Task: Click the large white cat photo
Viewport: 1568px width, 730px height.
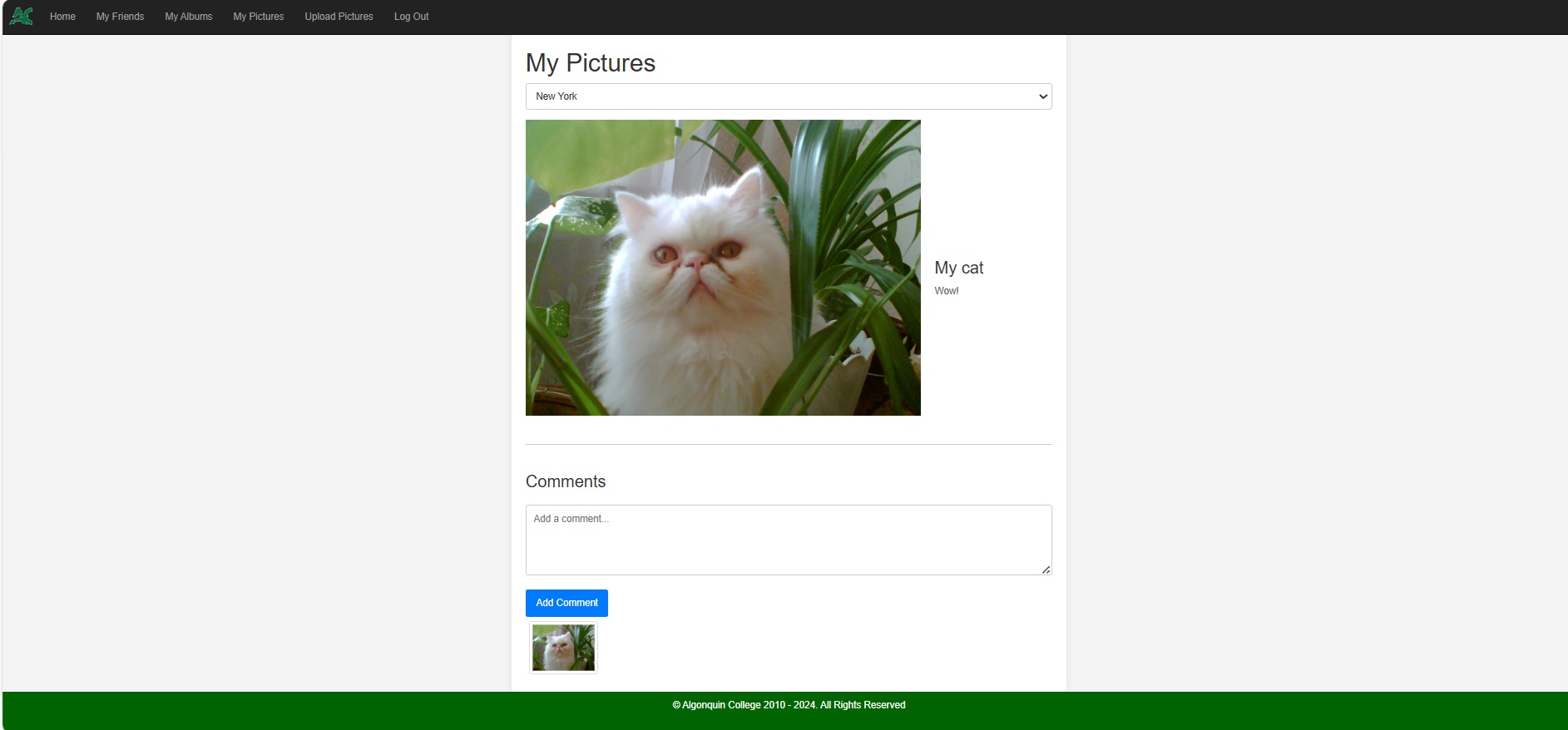Action: tap(723, 268)
